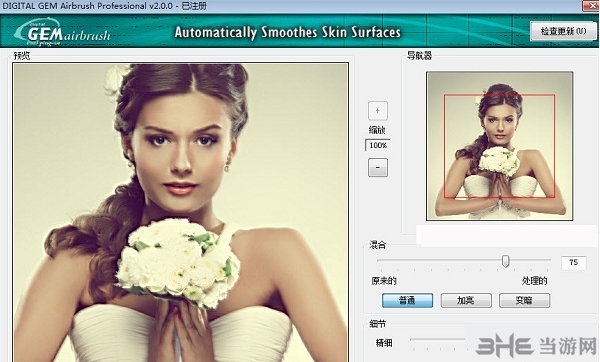Click the blend slider handle

[x=505, y=261]
